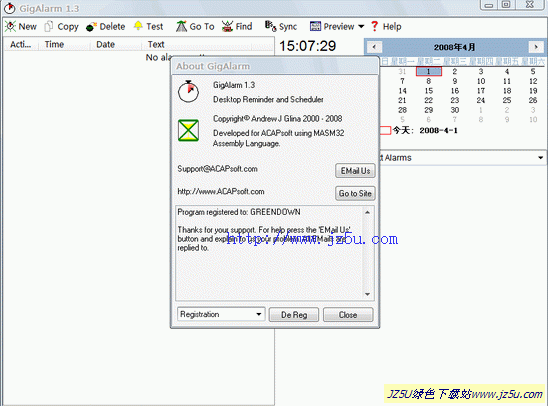Viewport: 548px width, 406px height.
Task: Click the New alarm toolbar icon
Action: tap(10, 27)
